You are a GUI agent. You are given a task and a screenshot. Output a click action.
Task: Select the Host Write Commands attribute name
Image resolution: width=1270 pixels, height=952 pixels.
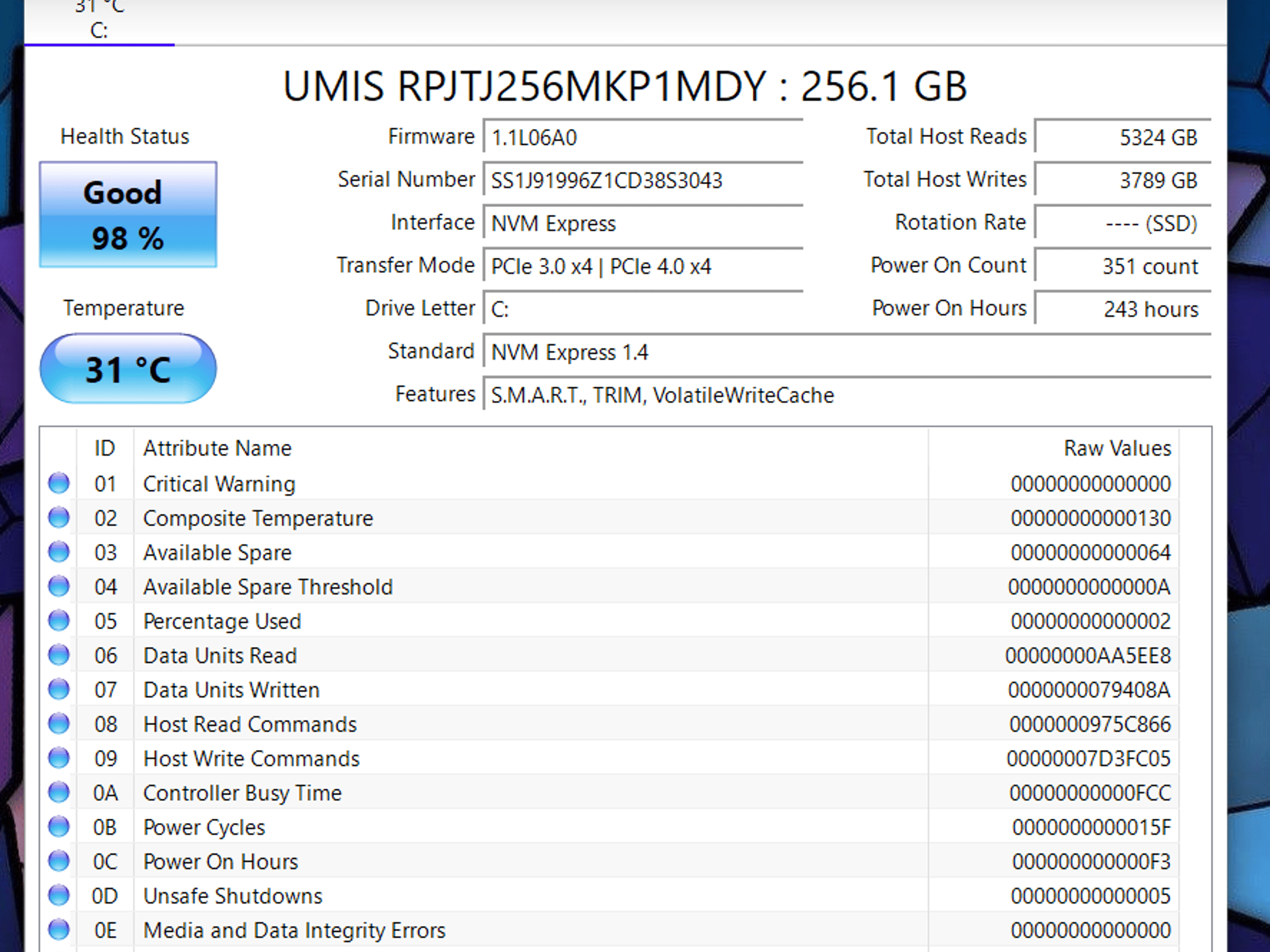pos(251,759)
